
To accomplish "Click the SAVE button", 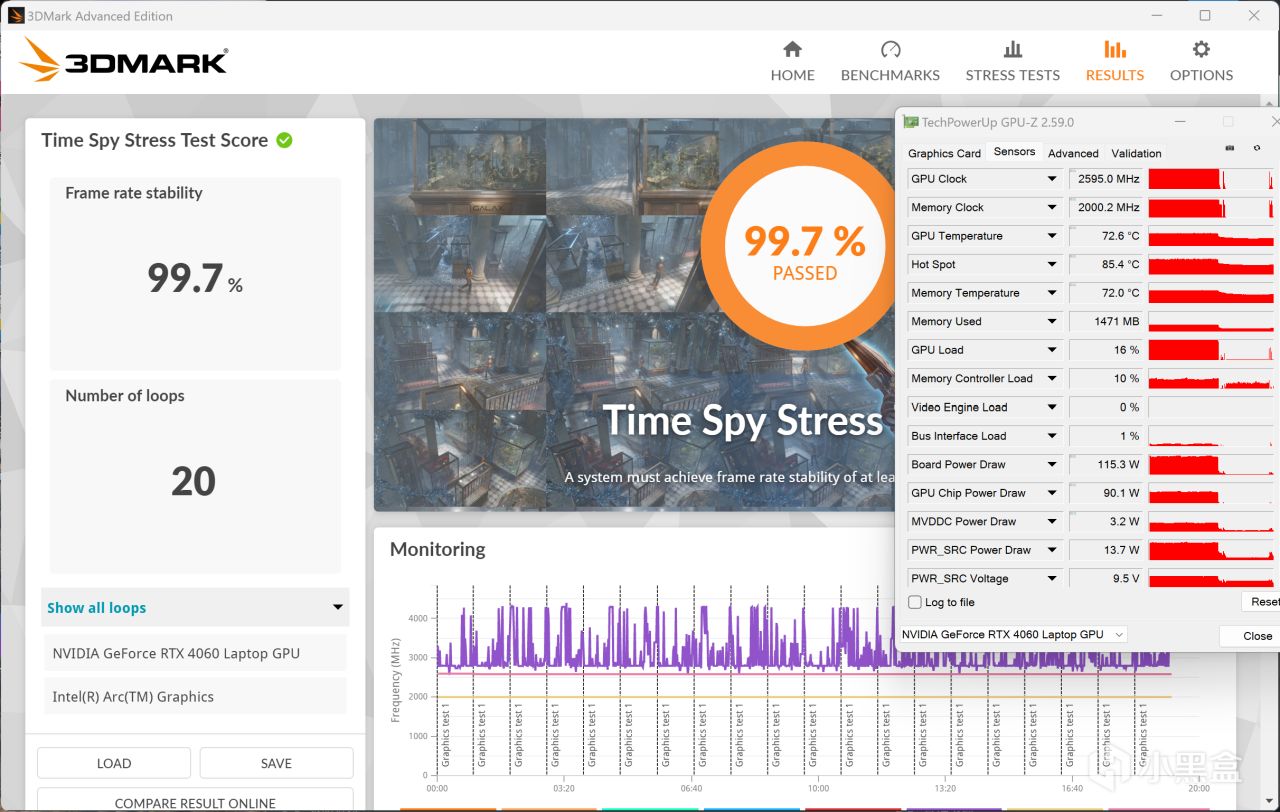I will tap(276, 763).
